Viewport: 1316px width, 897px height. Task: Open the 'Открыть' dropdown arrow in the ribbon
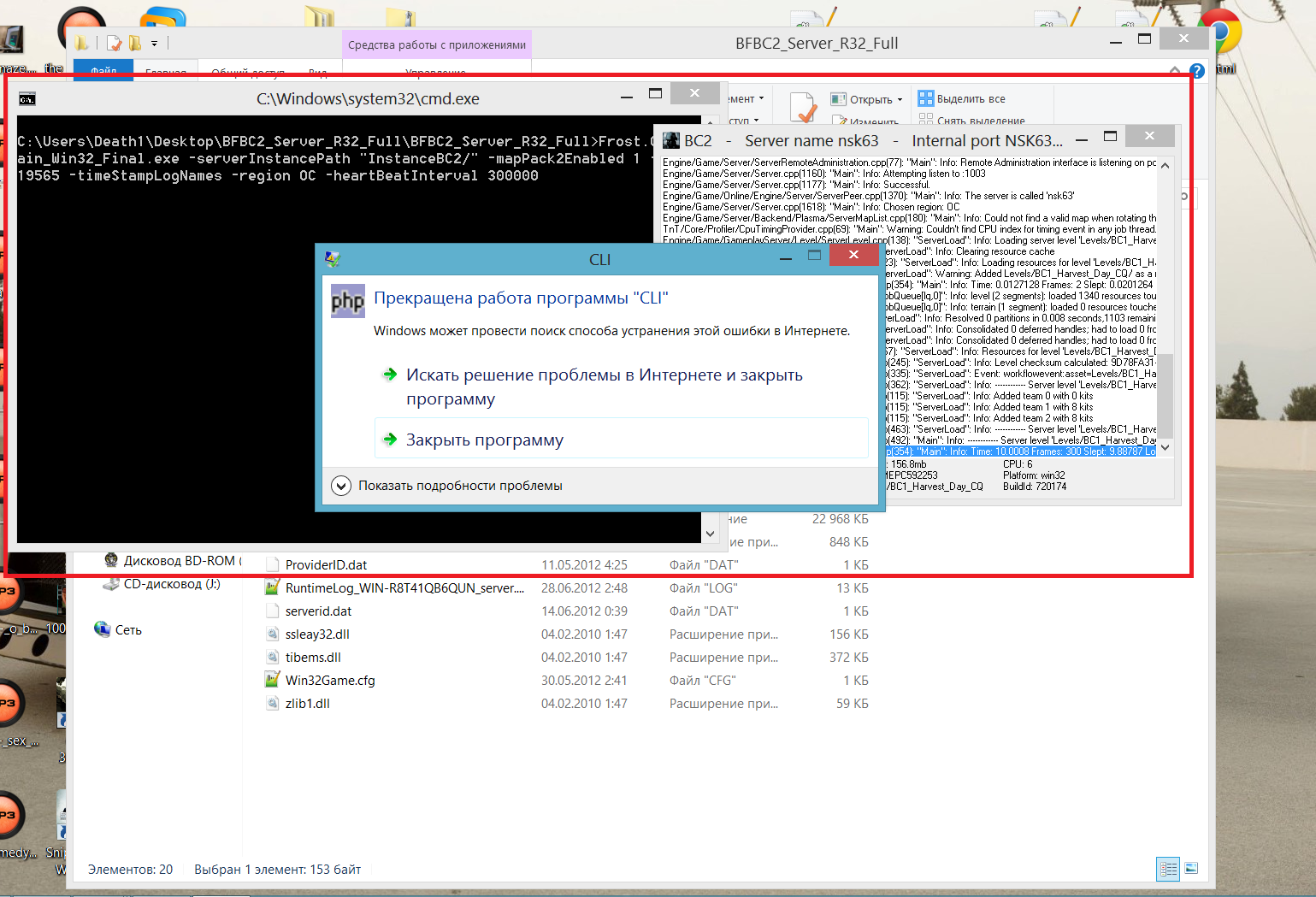click(x=900, y=99)
